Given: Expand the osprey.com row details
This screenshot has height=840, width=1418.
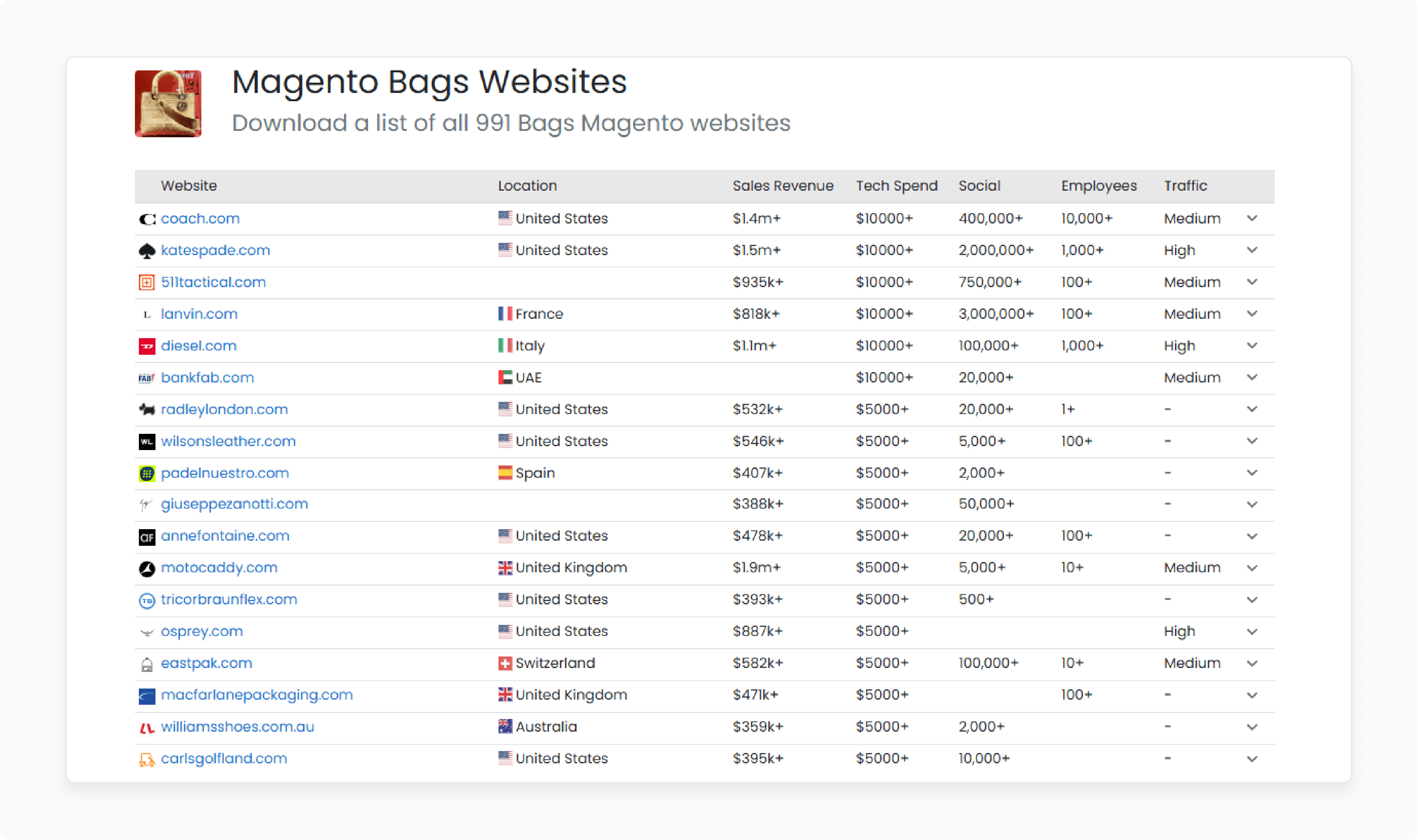Looking at the screenshot, I should coord(1252,632).
